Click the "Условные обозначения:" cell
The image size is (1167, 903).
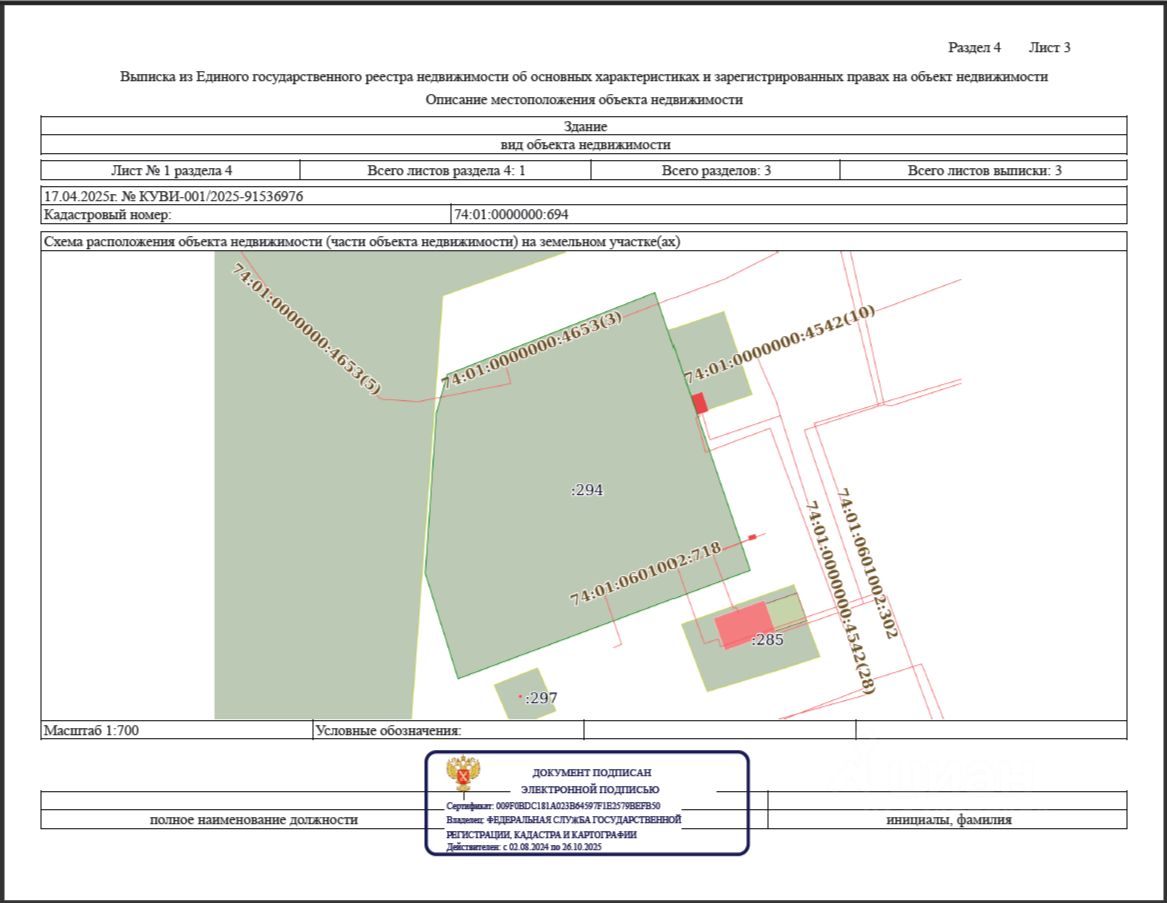pos(448,730)
